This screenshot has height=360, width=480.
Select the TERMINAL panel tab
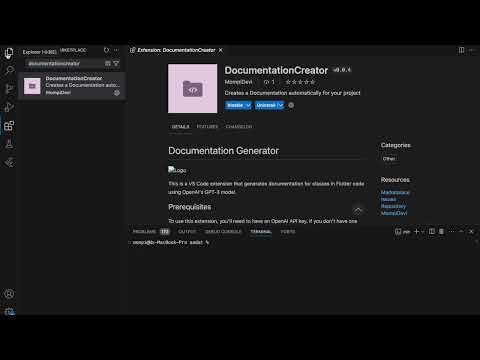click(x=261, y=232)
